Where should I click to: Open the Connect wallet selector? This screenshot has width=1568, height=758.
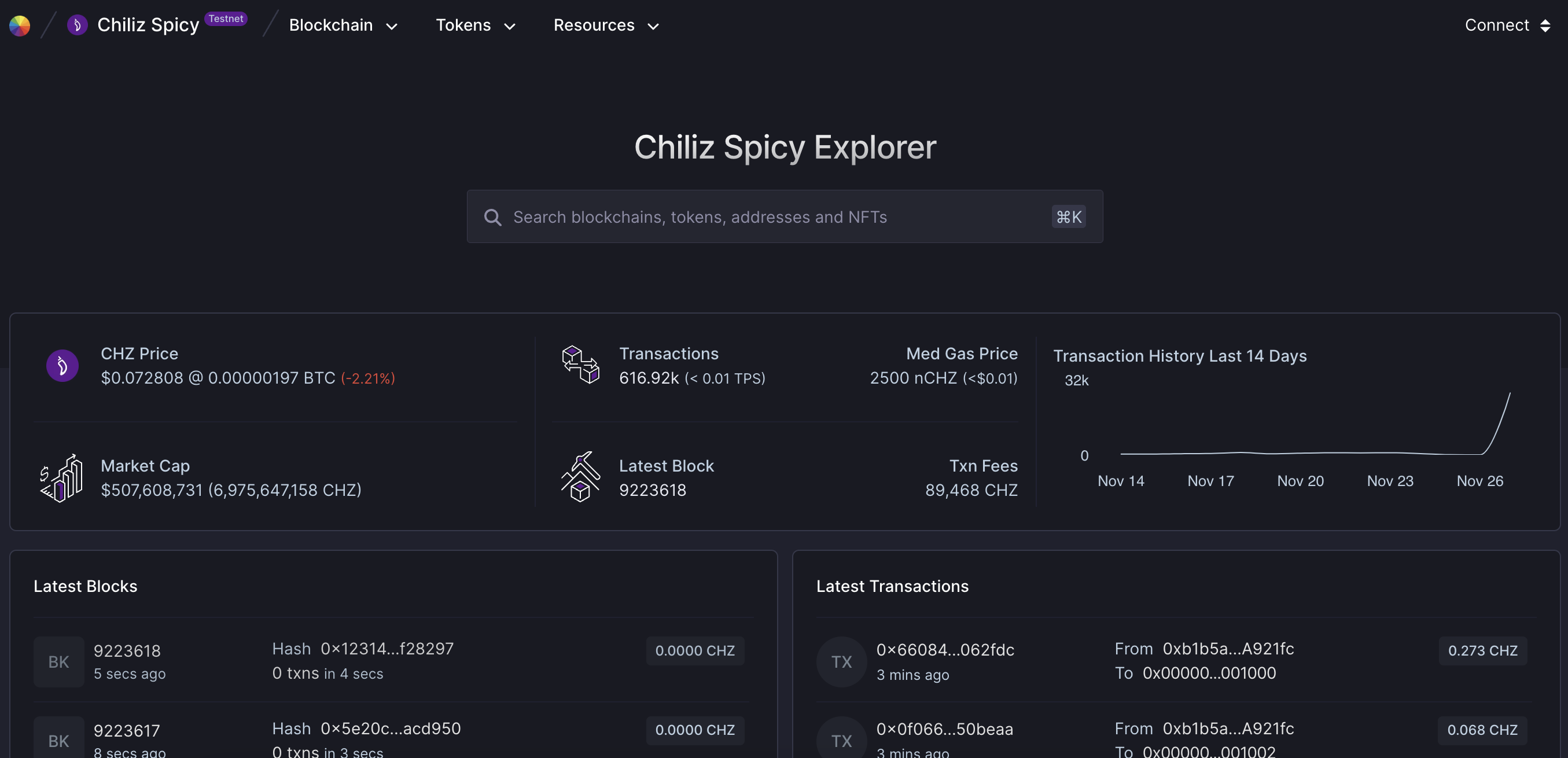[x=1507, y=25]
